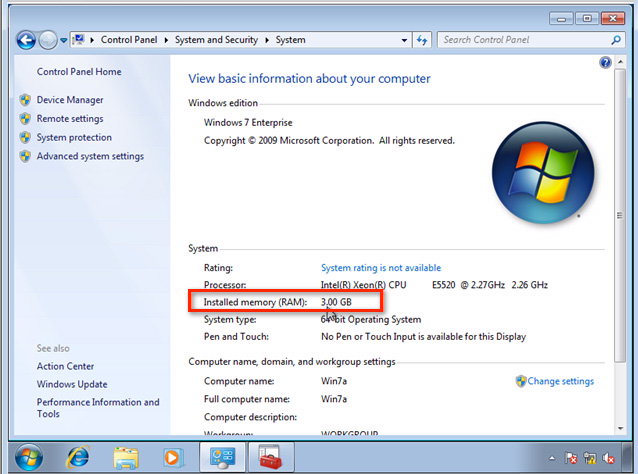Viewport: 638px width, 474px height.
Task: Launch Internet Explorer from taskbar
Action: 78,458
